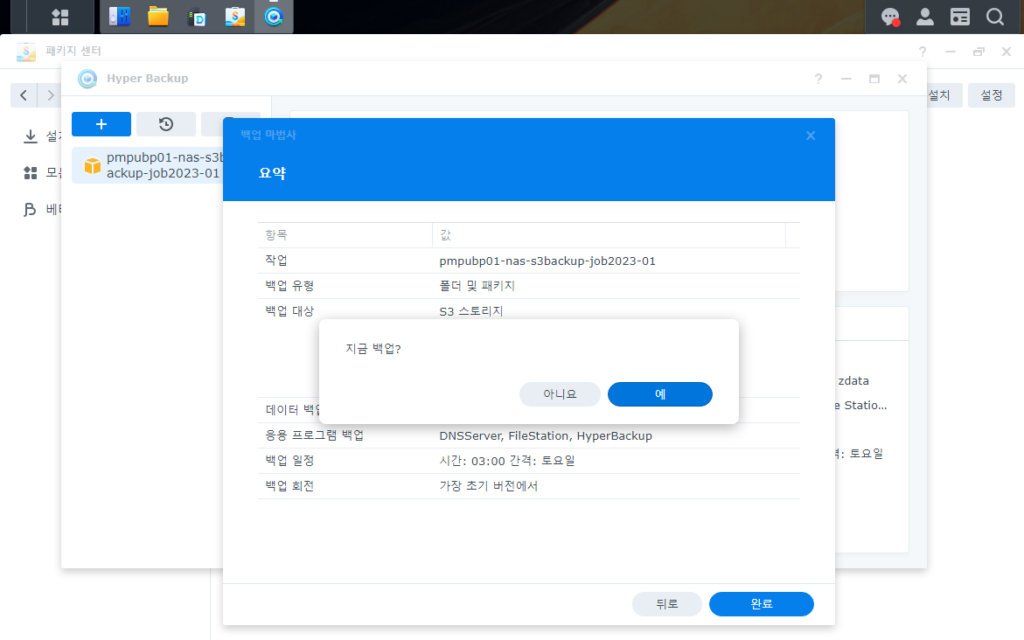Open installed packages download sidebar icon

[30, 136]
